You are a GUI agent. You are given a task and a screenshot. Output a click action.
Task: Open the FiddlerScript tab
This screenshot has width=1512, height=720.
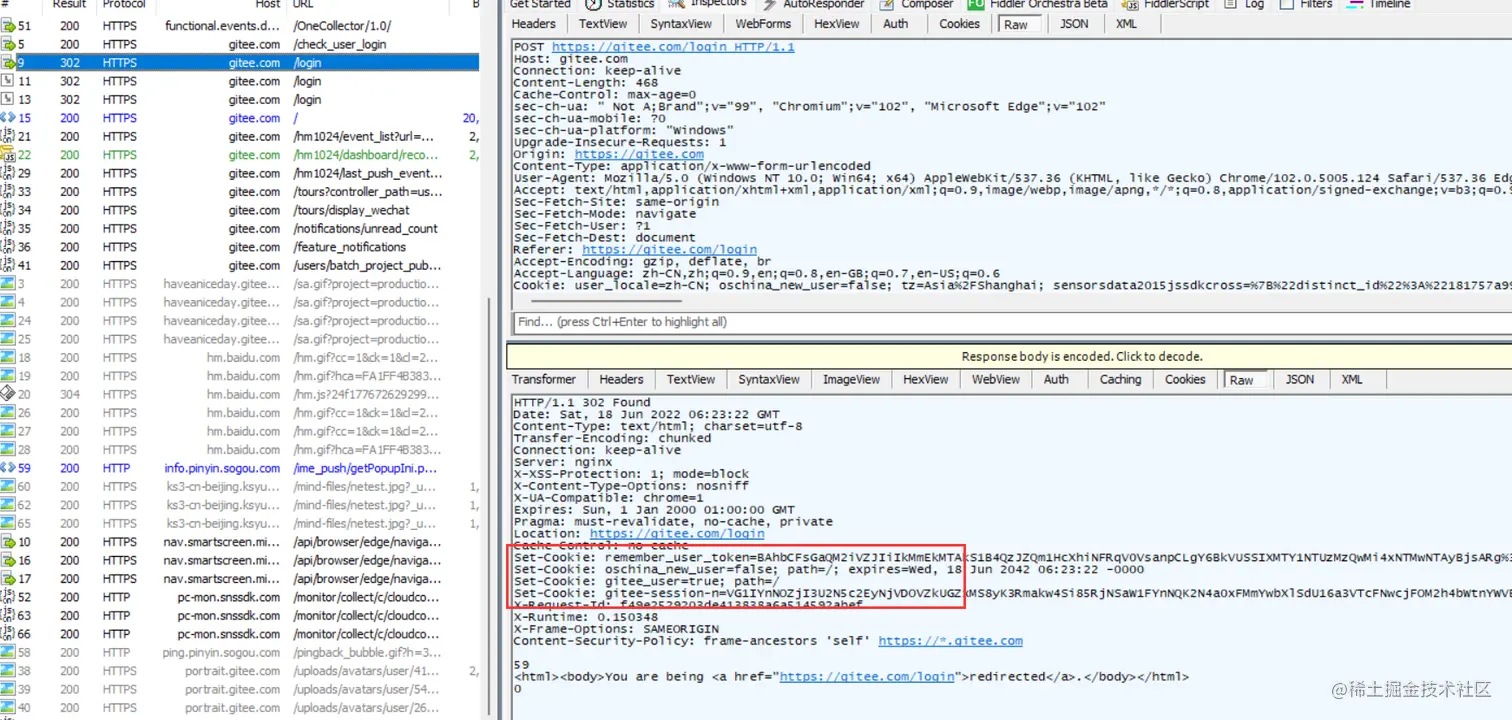tap(1166, 4)
